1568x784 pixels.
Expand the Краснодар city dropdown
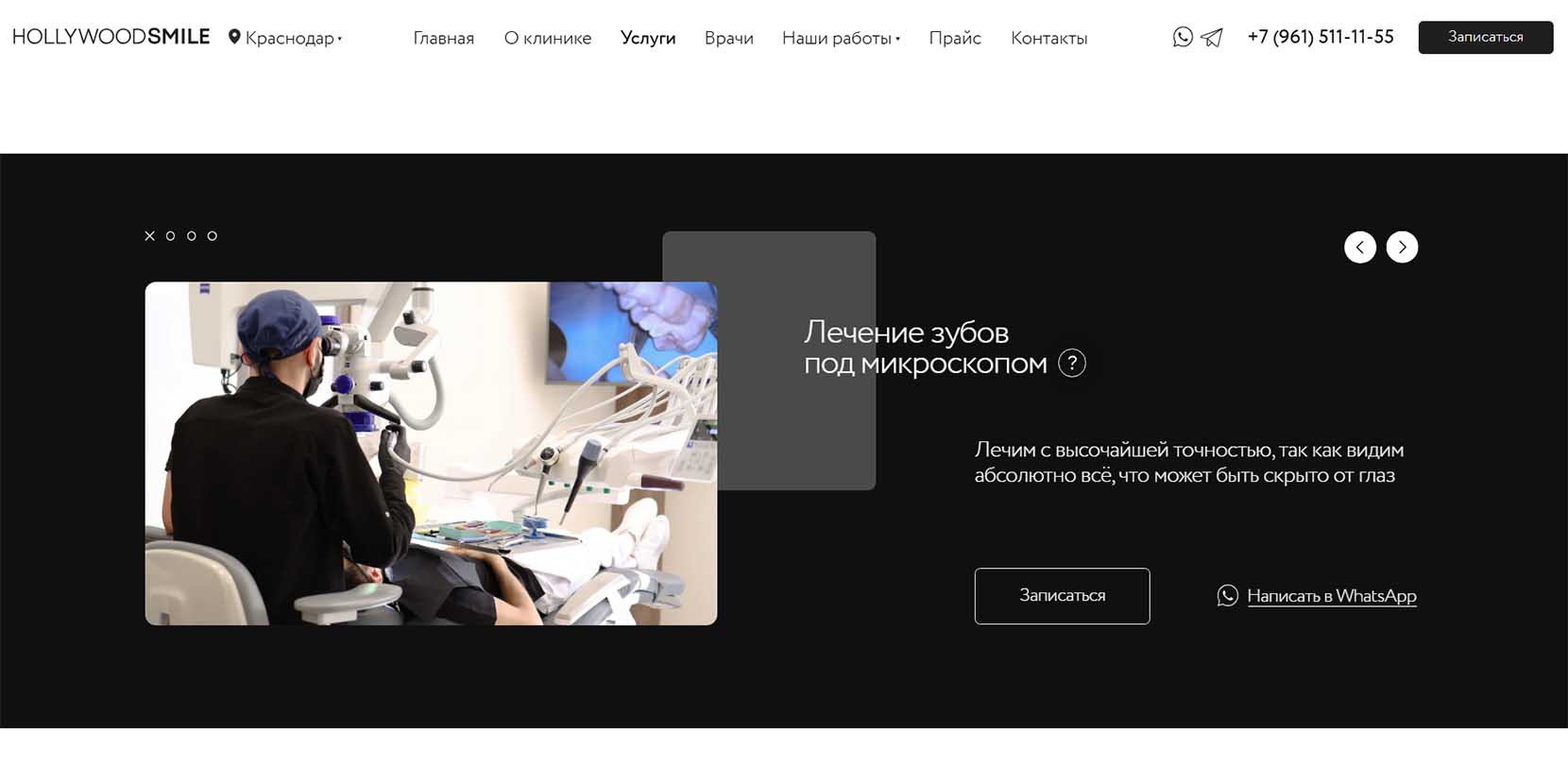point(293,38)
